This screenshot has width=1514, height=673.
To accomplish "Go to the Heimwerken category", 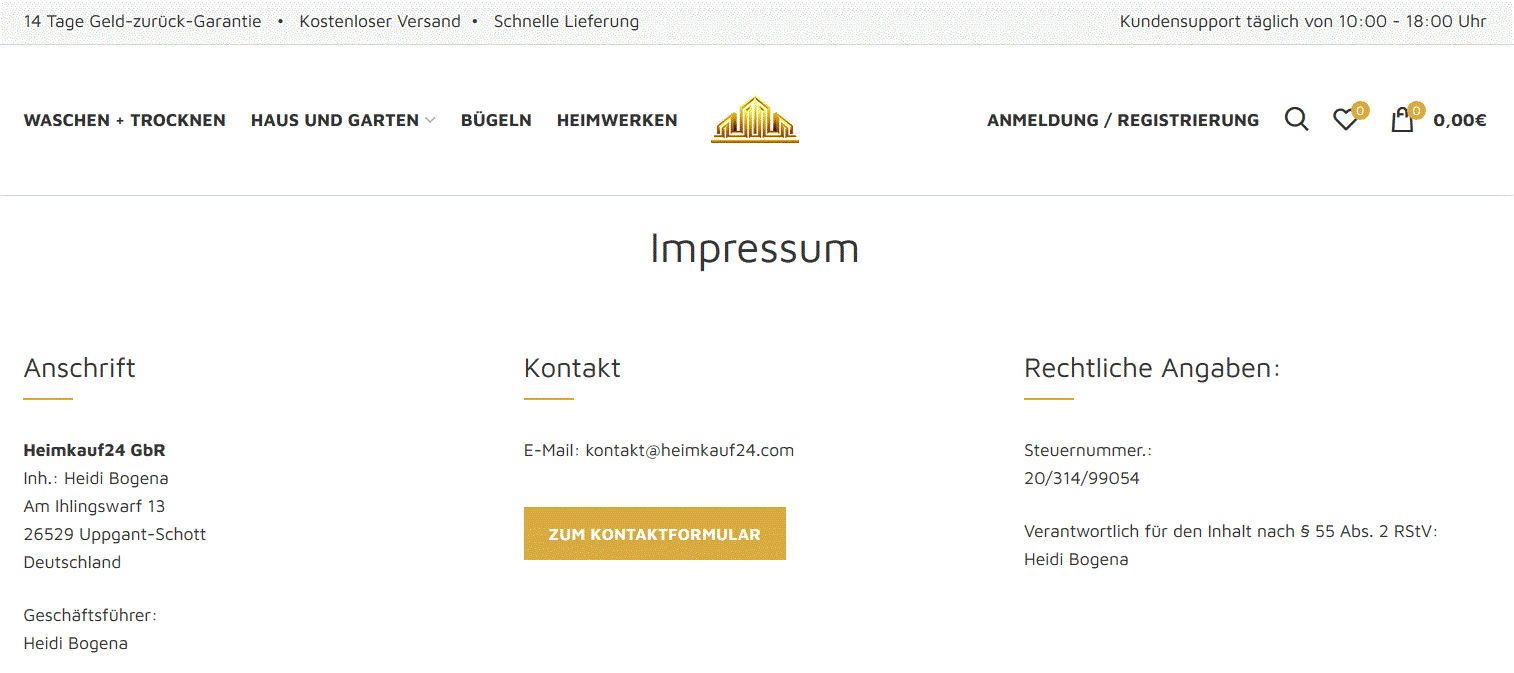I will (x=617, y=120).
